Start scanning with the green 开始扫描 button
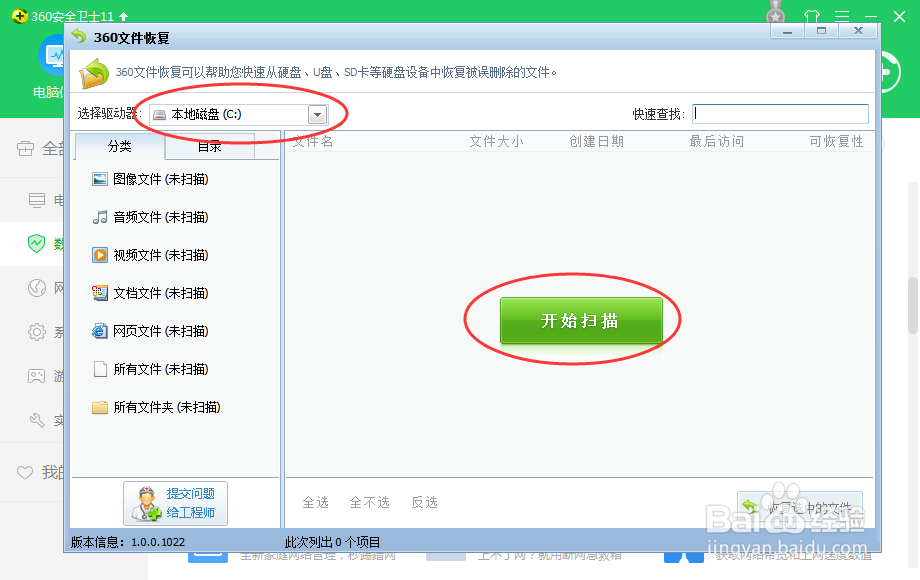The width and height of the screenshot is (920, 580). (x=581, y=320)
